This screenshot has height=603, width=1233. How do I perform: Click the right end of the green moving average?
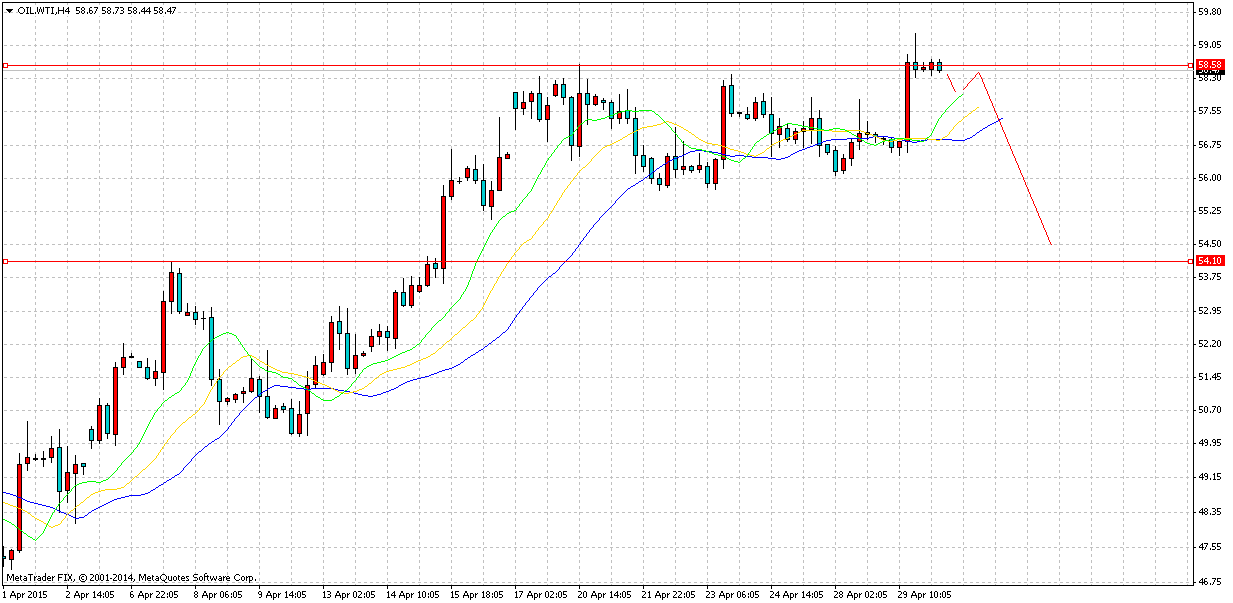[965, 91]
